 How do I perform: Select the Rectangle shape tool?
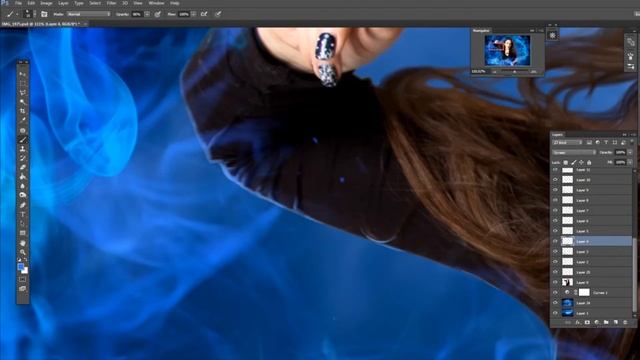point(22,233)
